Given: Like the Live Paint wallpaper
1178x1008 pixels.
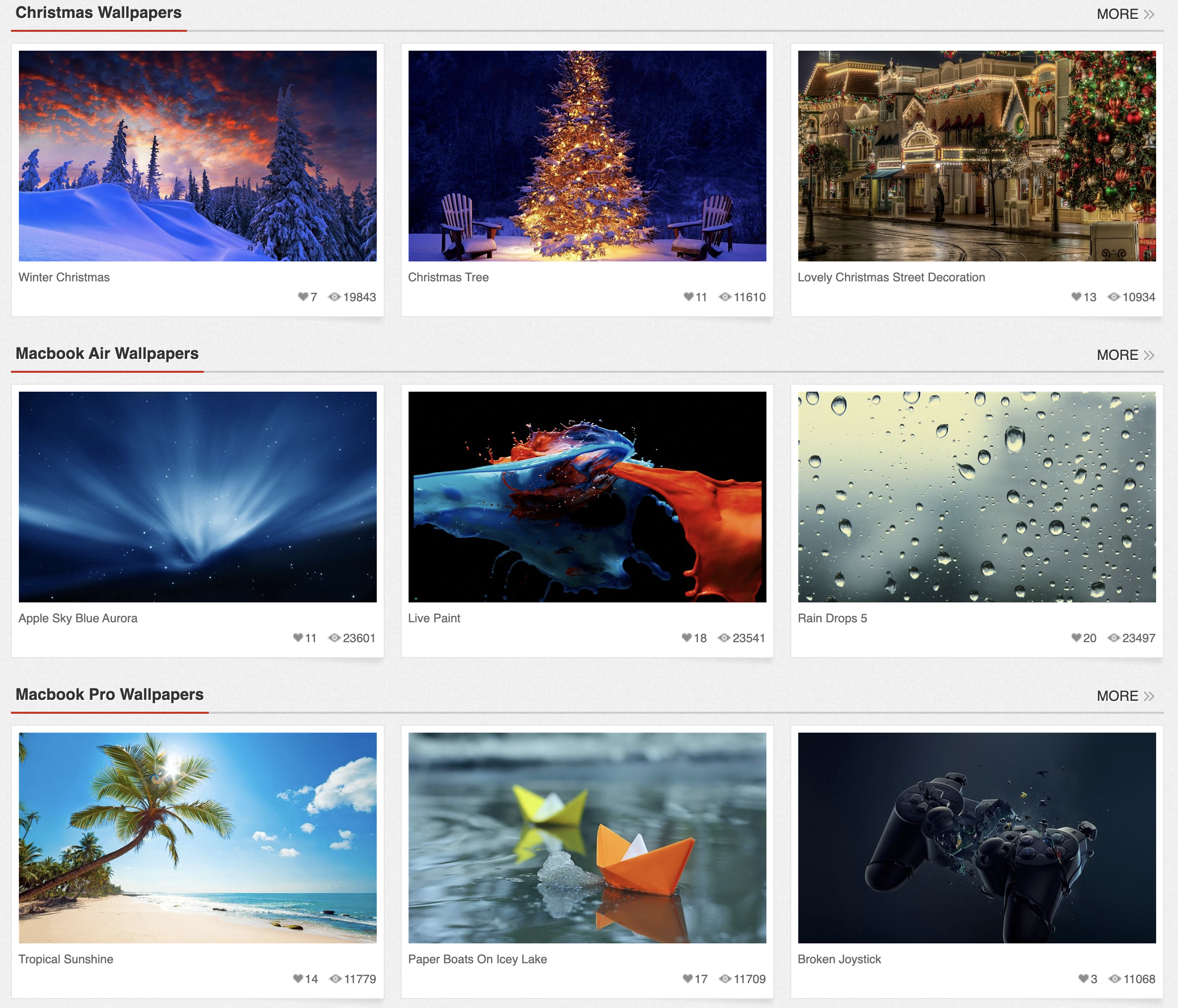Looking at the screenshot, I should click(687, 638).
